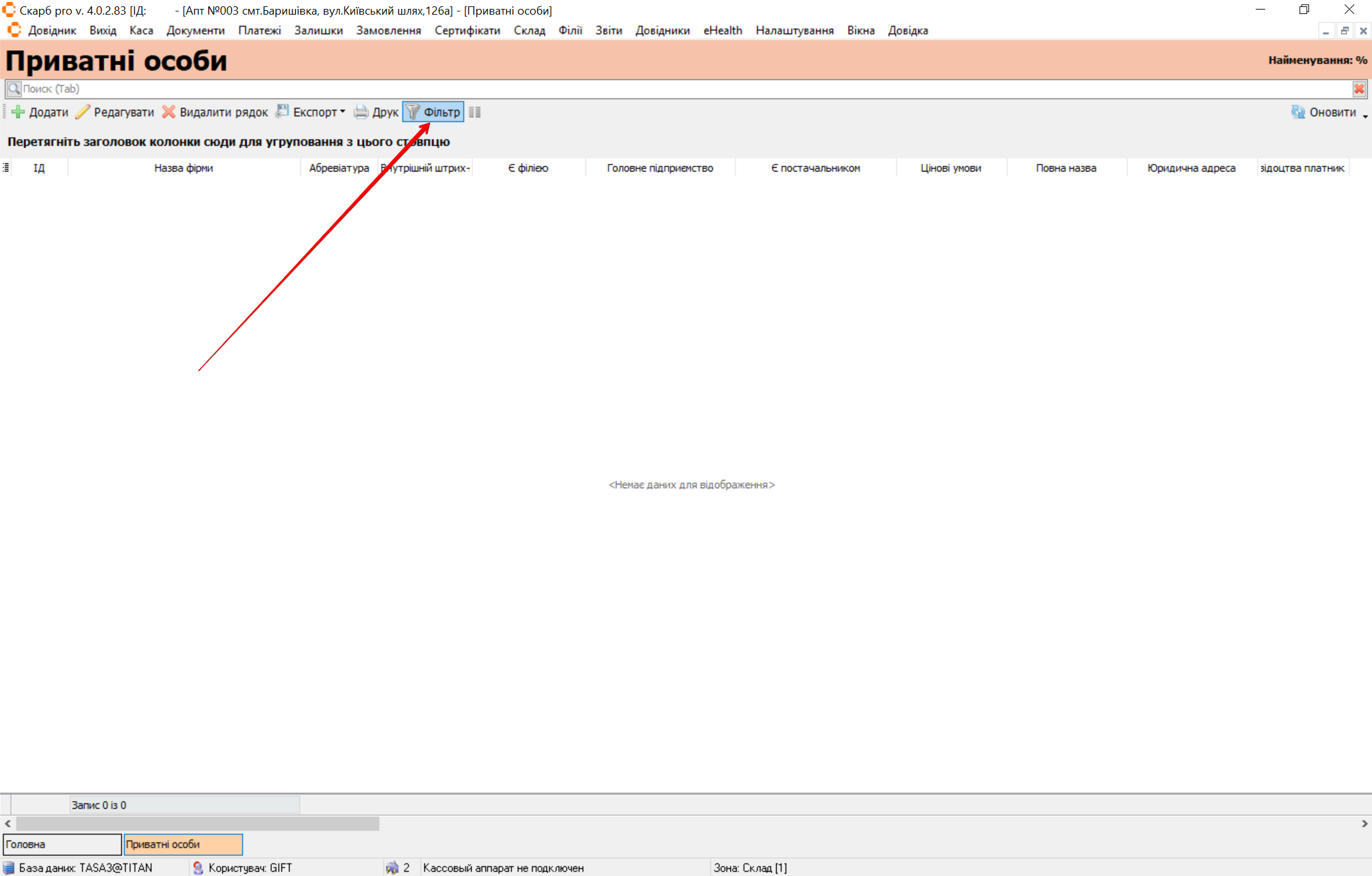1372x876 pixels.
Task: Click the Оновити refresh icon
Action: click(x=1298, y=112)
